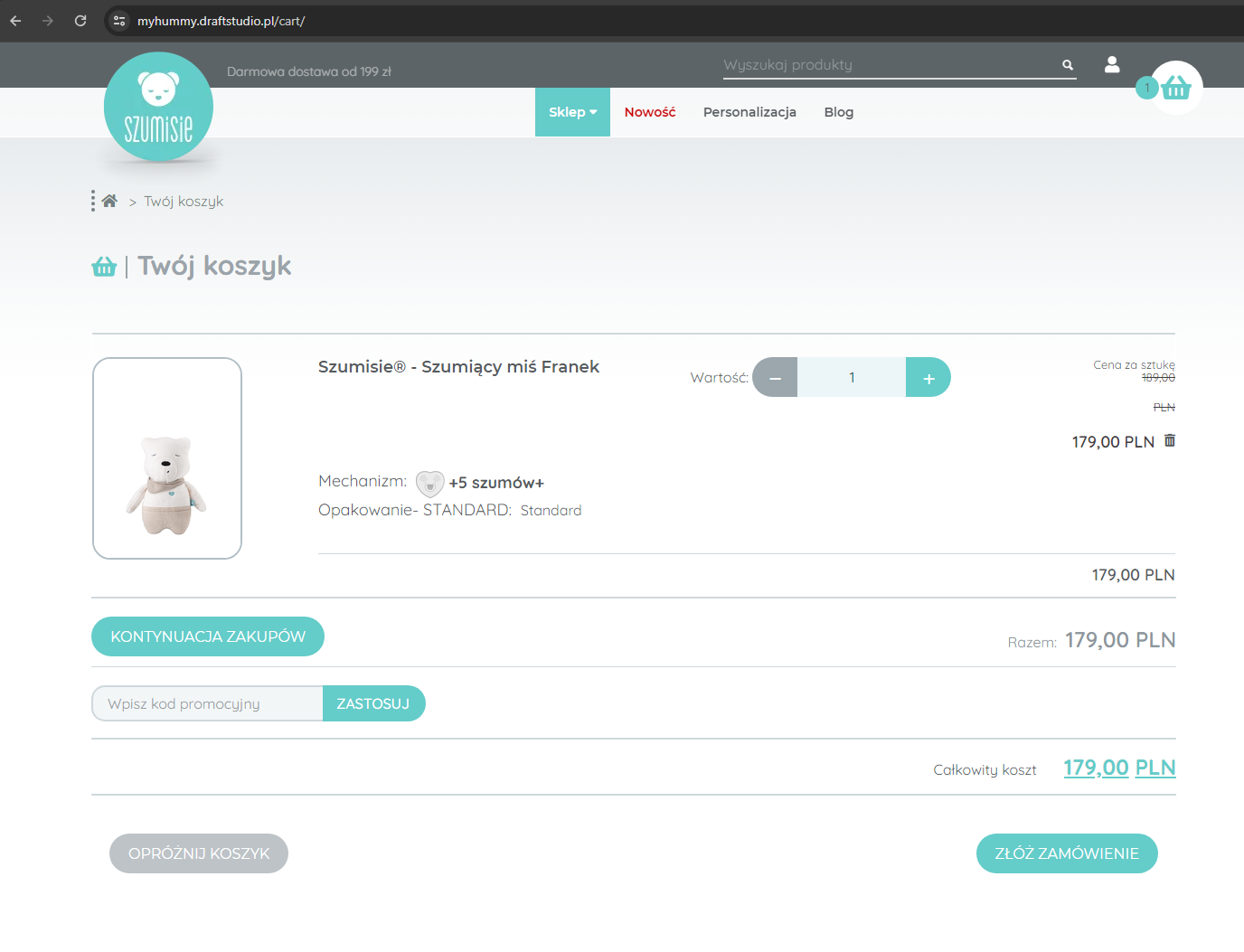Open the Personalizacja menu item

pyautogui.click(x=749, y=112)
